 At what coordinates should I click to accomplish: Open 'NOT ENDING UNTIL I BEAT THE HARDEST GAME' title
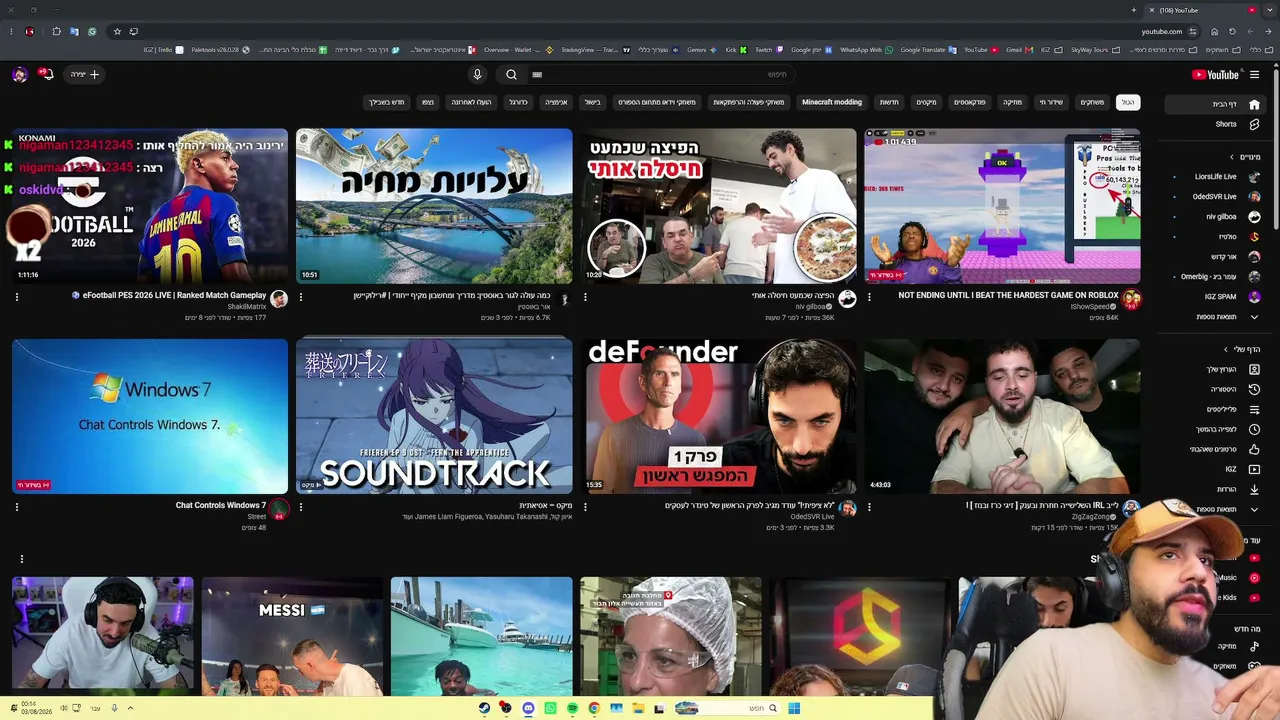click(x=1009, y=295)
